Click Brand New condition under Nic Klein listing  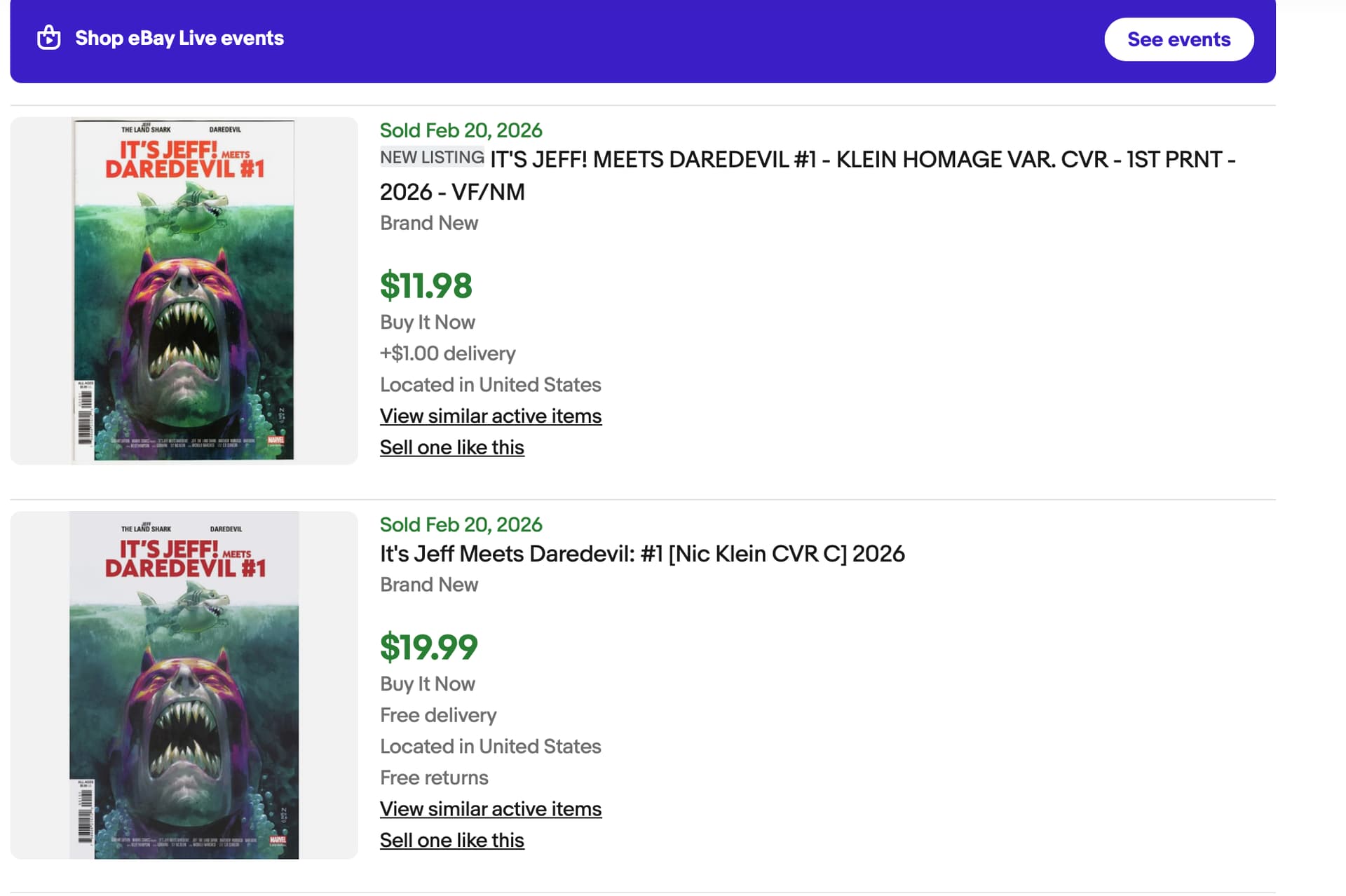pos(428,585)
